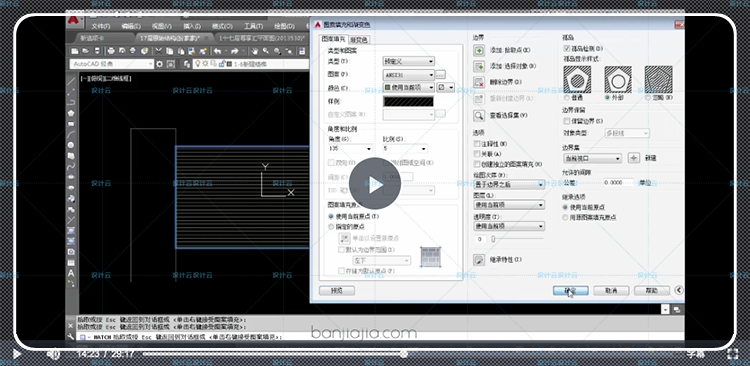
Task: Enable Retain boundaries (保留边界) checkbox
Action: pyautogui.click(x=567, y=121)
